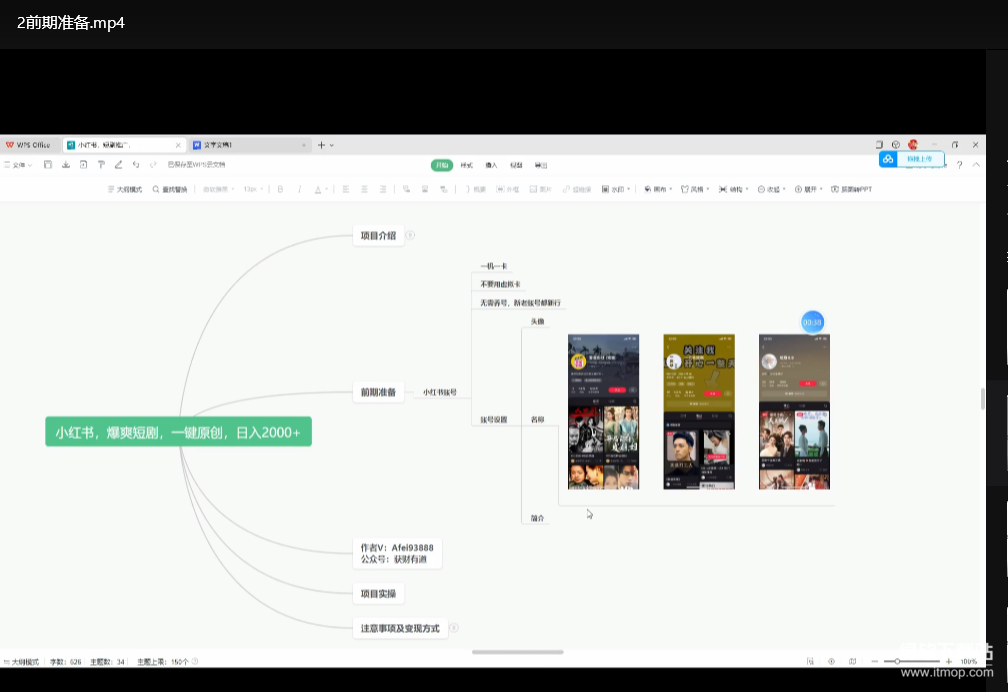
Task: Collapse the ribbon with the chevron
Action: pyautogui.click(x=976, y=165)
